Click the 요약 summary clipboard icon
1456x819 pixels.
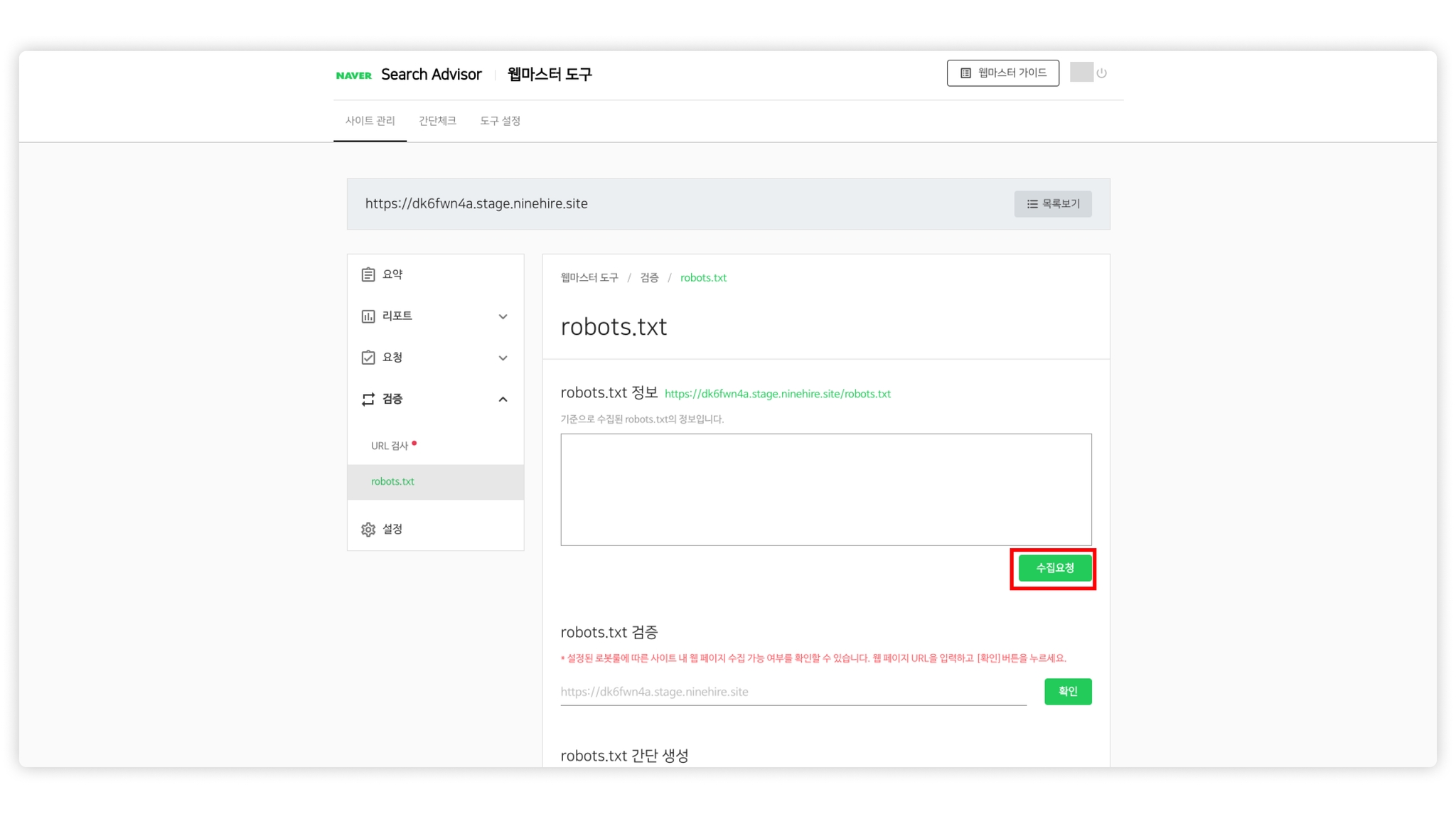coord(368,274)
